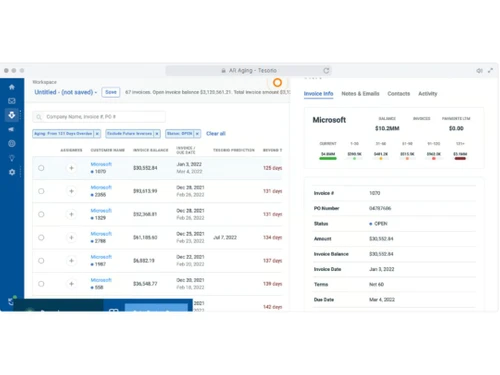
Task: Open Microsoft link in invoice 558 row
Action: point(101,280)
